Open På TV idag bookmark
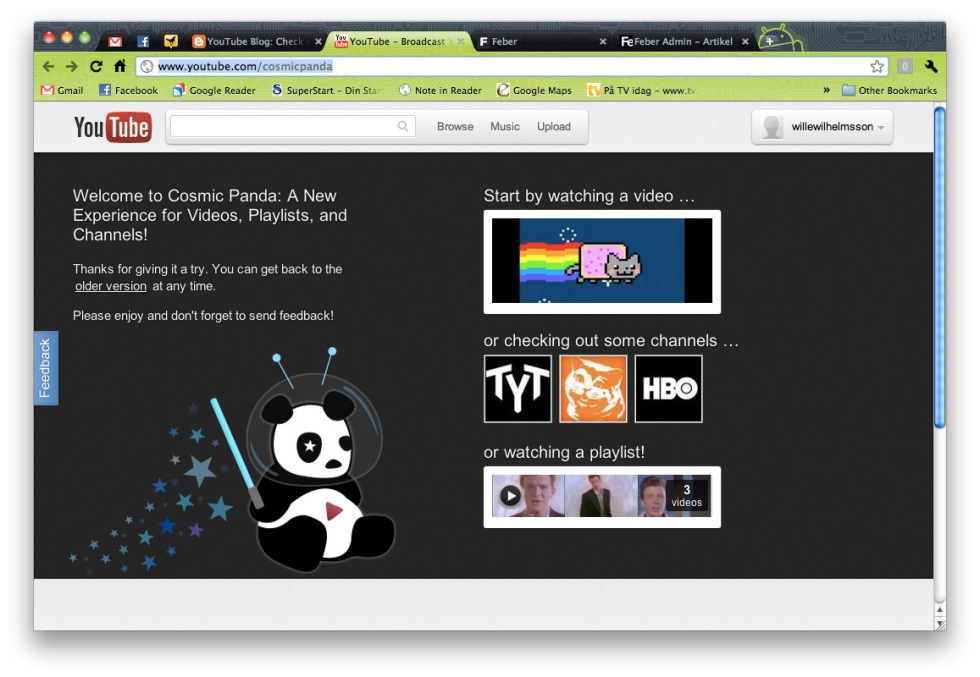Image resolution: width=980 pixels, height=677 pixels. tap(641, 91)
